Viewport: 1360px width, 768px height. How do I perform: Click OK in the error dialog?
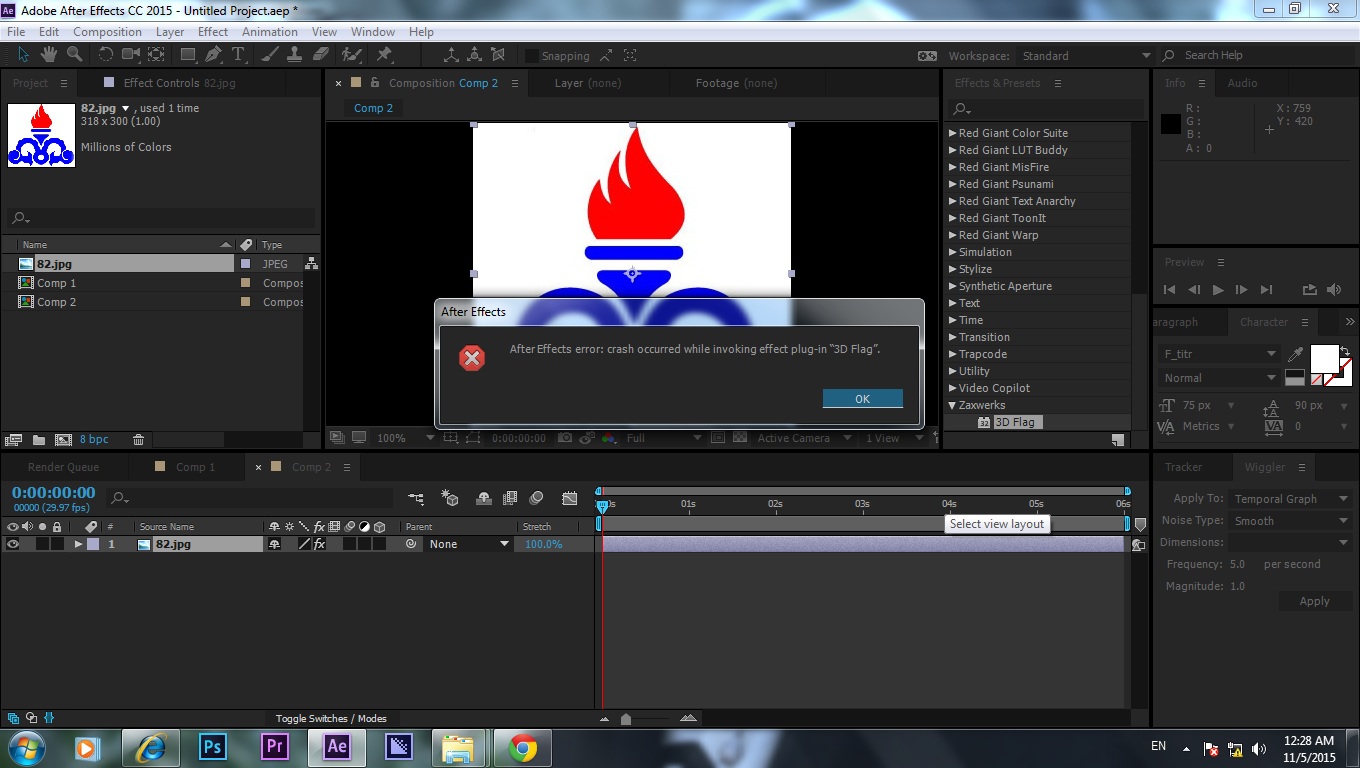[862, 398]
